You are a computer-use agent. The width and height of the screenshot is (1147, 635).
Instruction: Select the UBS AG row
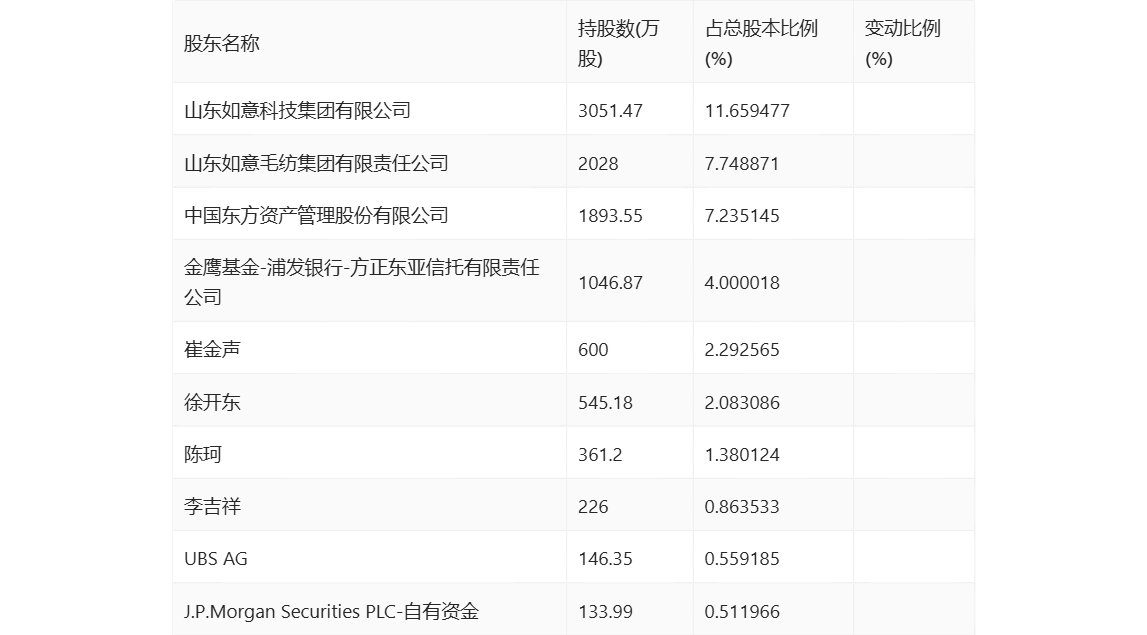click(574, 558)
